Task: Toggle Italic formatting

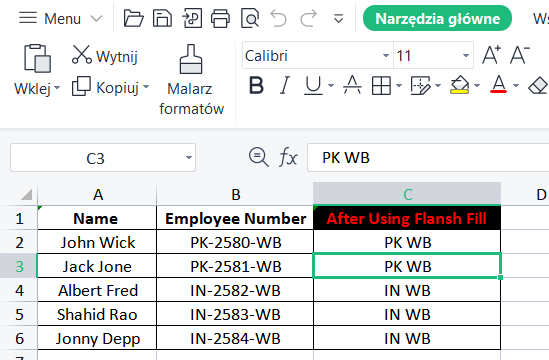Action: pos(285,85)
